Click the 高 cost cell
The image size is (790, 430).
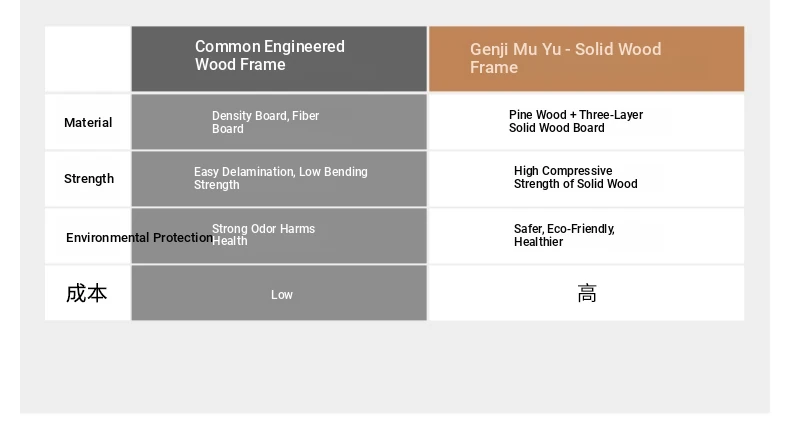coord(587,293)
